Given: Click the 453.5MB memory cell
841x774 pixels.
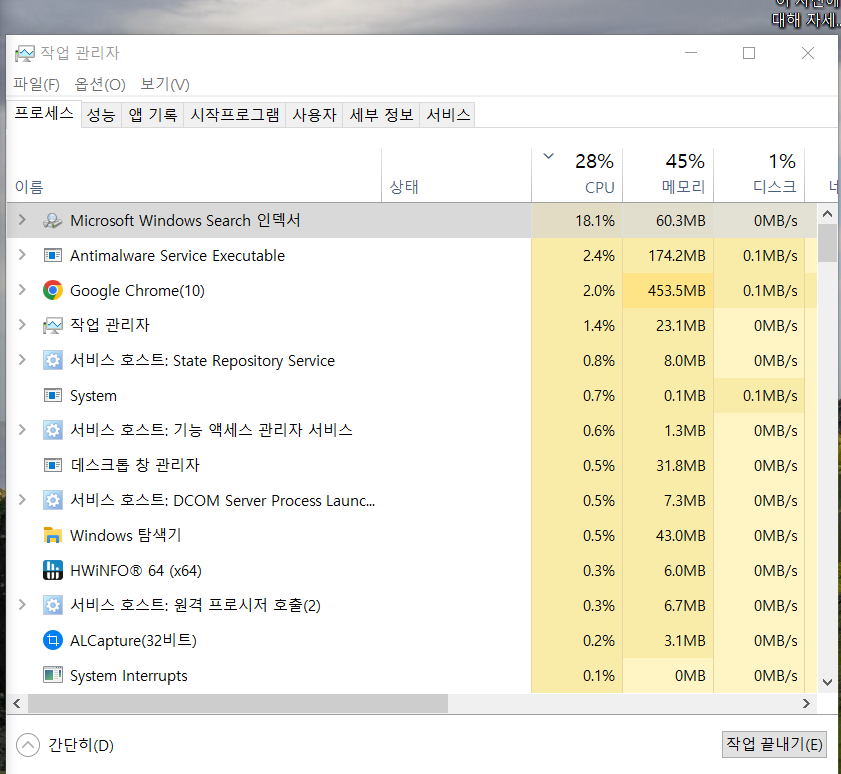Looking at the screenshot, I should pos(668,290).
